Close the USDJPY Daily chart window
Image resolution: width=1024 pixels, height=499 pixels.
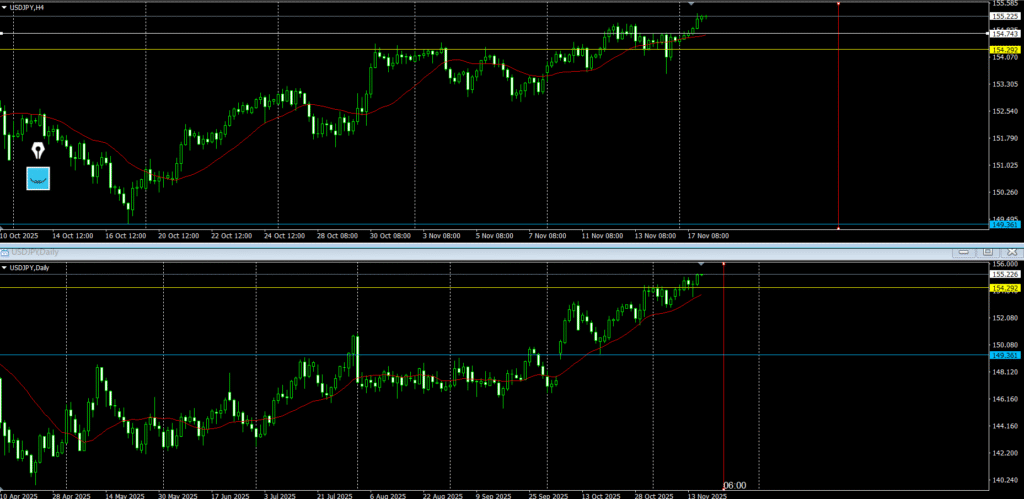coord(1008,253)
